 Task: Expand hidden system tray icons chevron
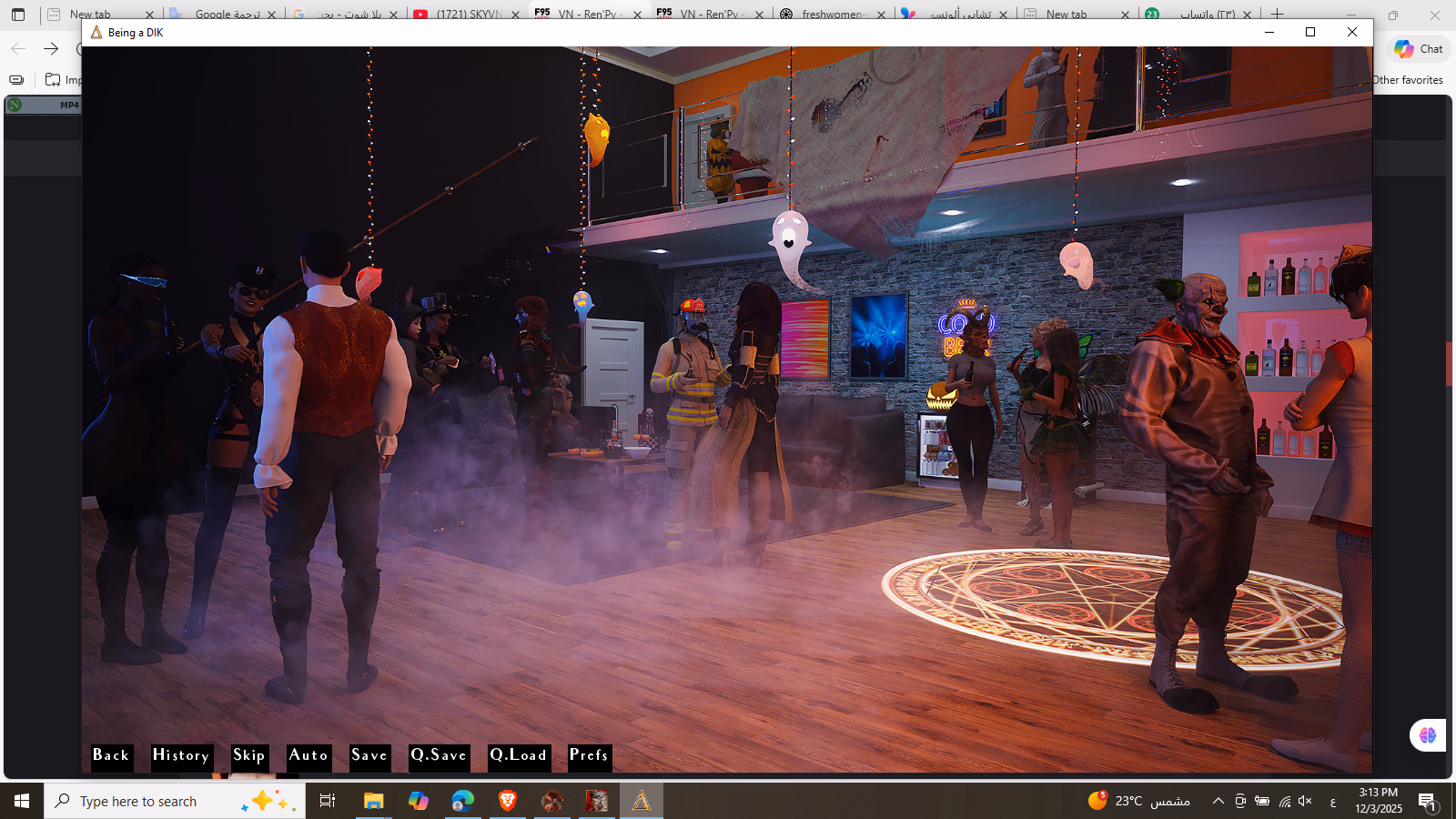pos(1218,801)
